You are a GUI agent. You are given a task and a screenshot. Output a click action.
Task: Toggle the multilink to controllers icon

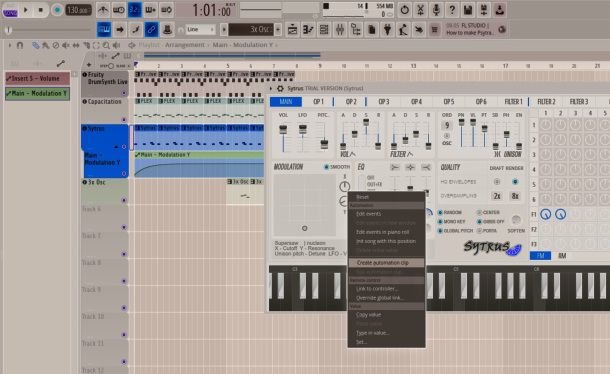(151, 29)
